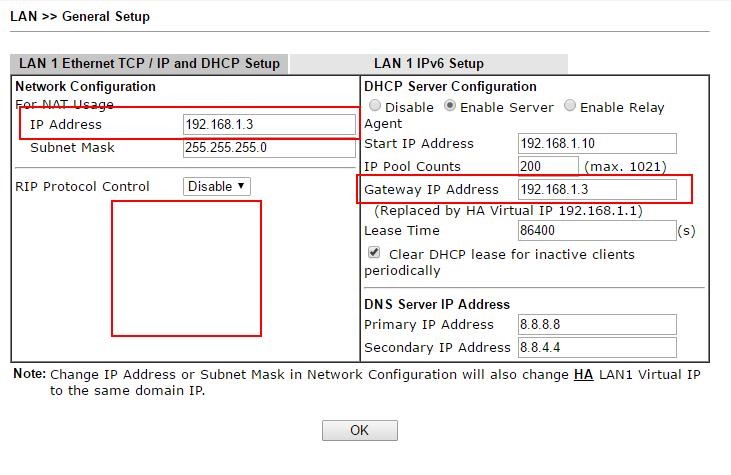Viewport: 731px width, 475px height.
Task: Open the underlined HA link in the note
Action: coord(583,375)
